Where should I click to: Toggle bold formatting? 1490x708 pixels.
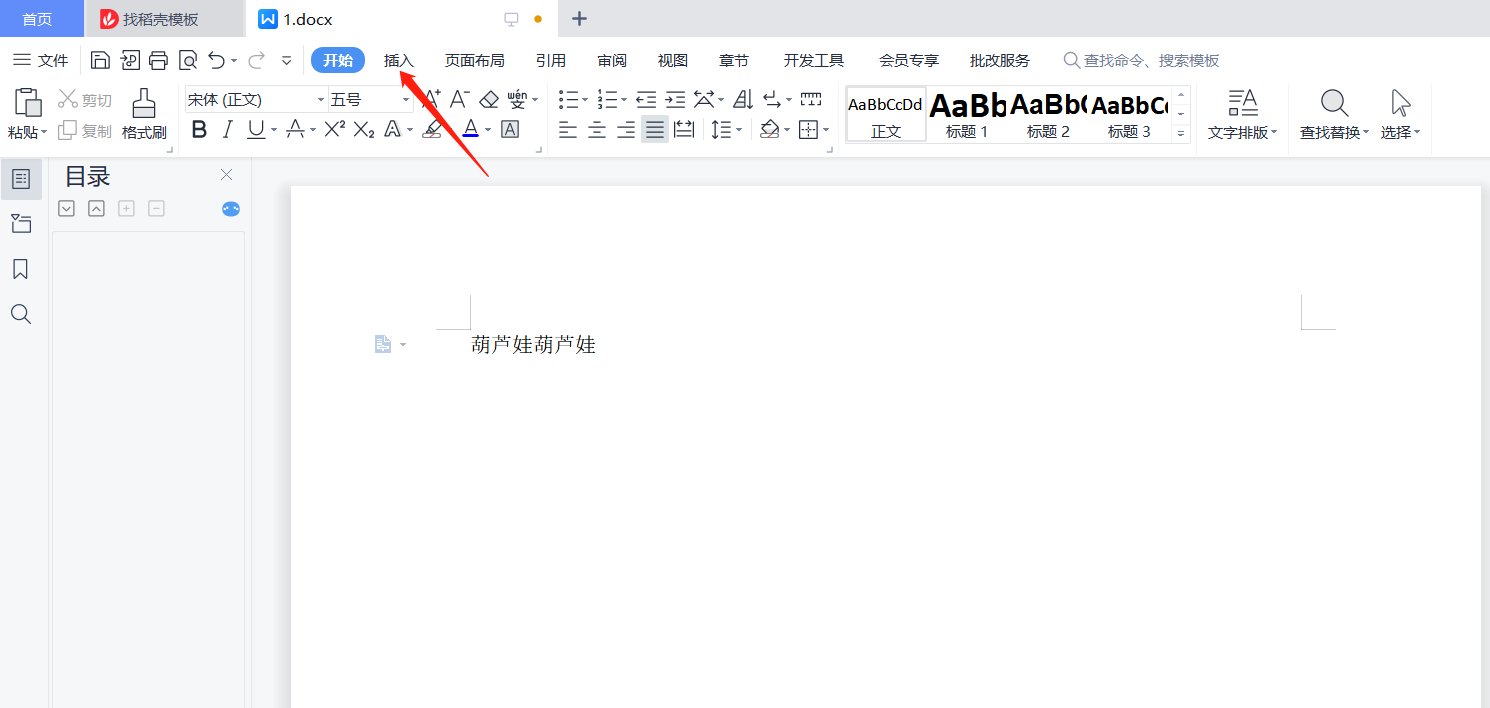[199, 129]
